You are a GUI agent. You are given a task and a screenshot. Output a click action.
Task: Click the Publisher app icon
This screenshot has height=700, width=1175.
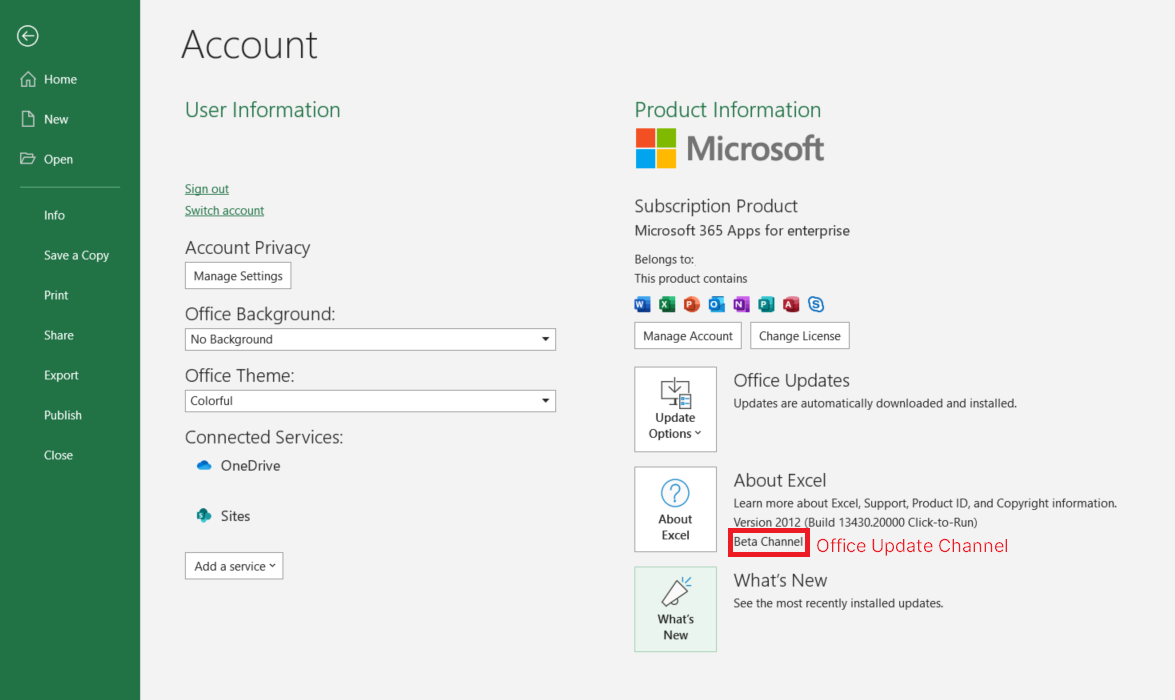[x=766, y=304]
